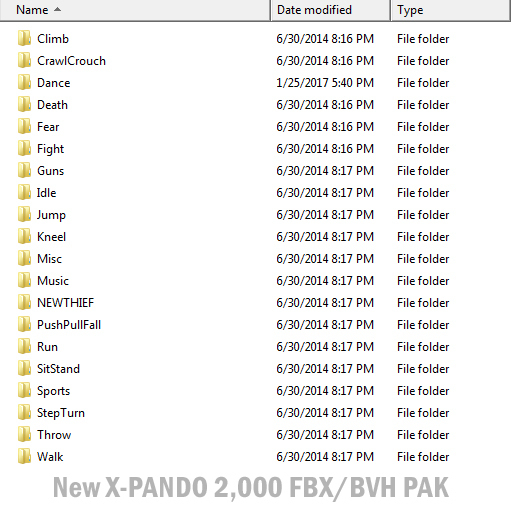Toggle the Name sort direction arrow
The image size is (511, 515).
[x=57, y=9]
